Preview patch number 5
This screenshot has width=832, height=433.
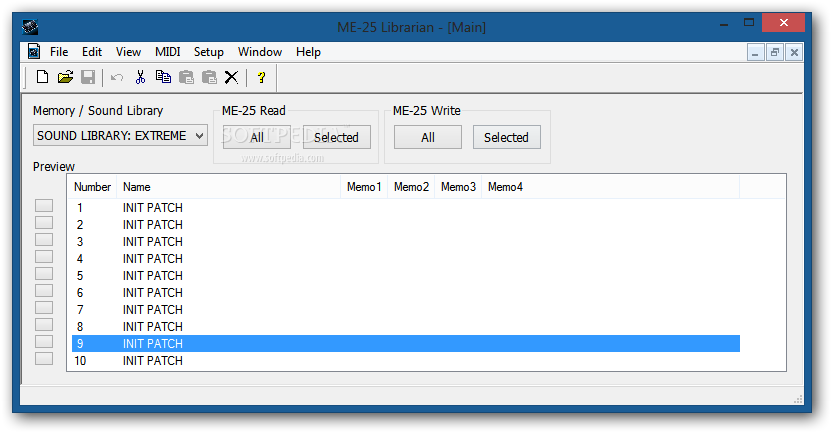click(x=44, y=274)
